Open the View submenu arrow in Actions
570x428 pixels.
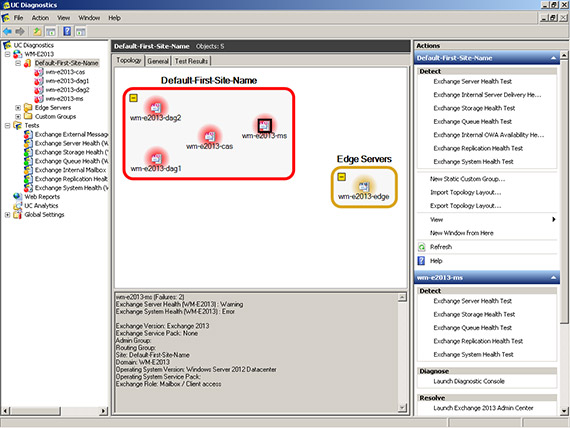tap(554, 219)
